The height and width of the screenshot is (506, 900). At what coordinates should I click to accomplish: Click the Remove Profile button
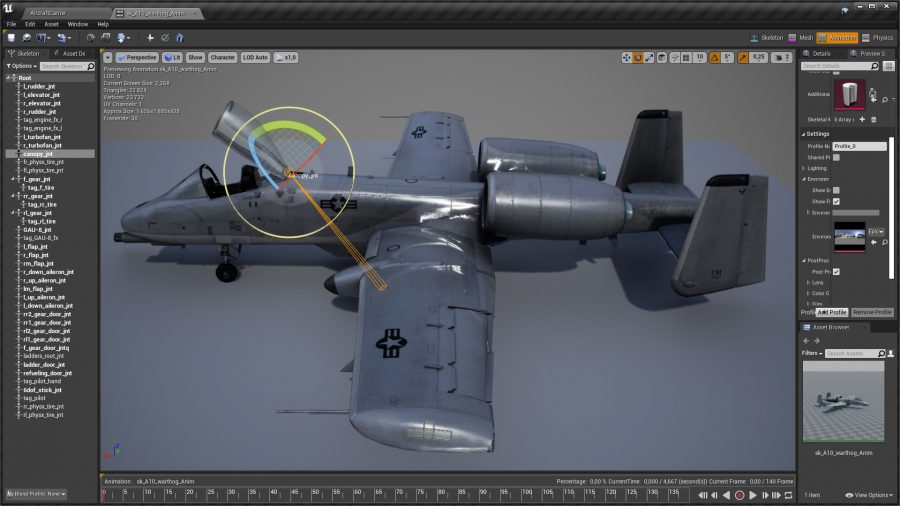click(x=872, y=312)
